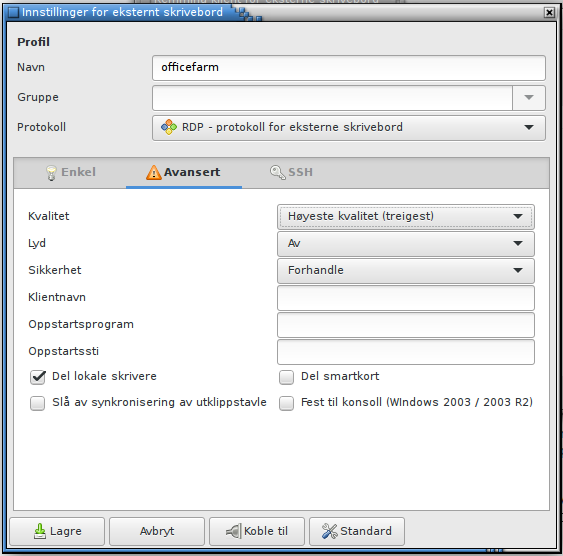Check Fest til konsoll option
This screenshot has height=556, width=563.
click(286, 403)
